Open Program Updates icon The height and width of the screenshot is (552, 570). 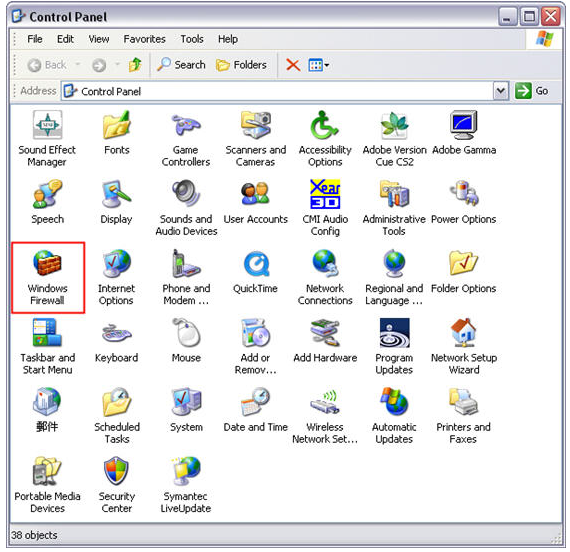(x=394, y=347)
